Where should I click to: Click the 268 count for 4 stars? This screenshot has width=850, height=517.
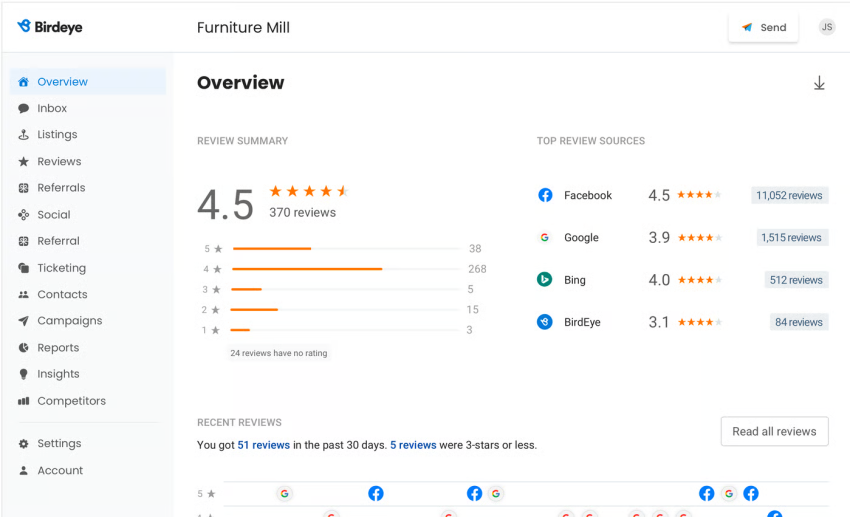(477, 269)
